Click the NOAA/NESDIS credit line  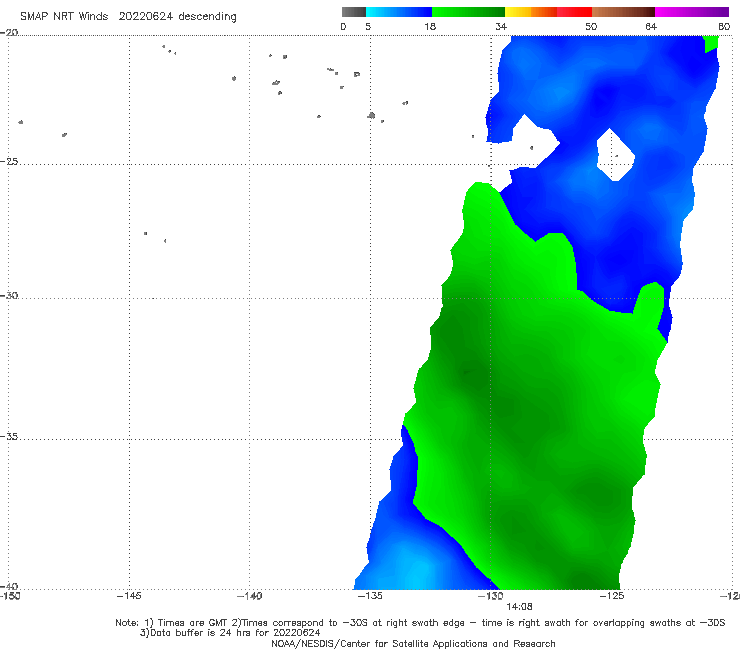[x=413, y=644]
